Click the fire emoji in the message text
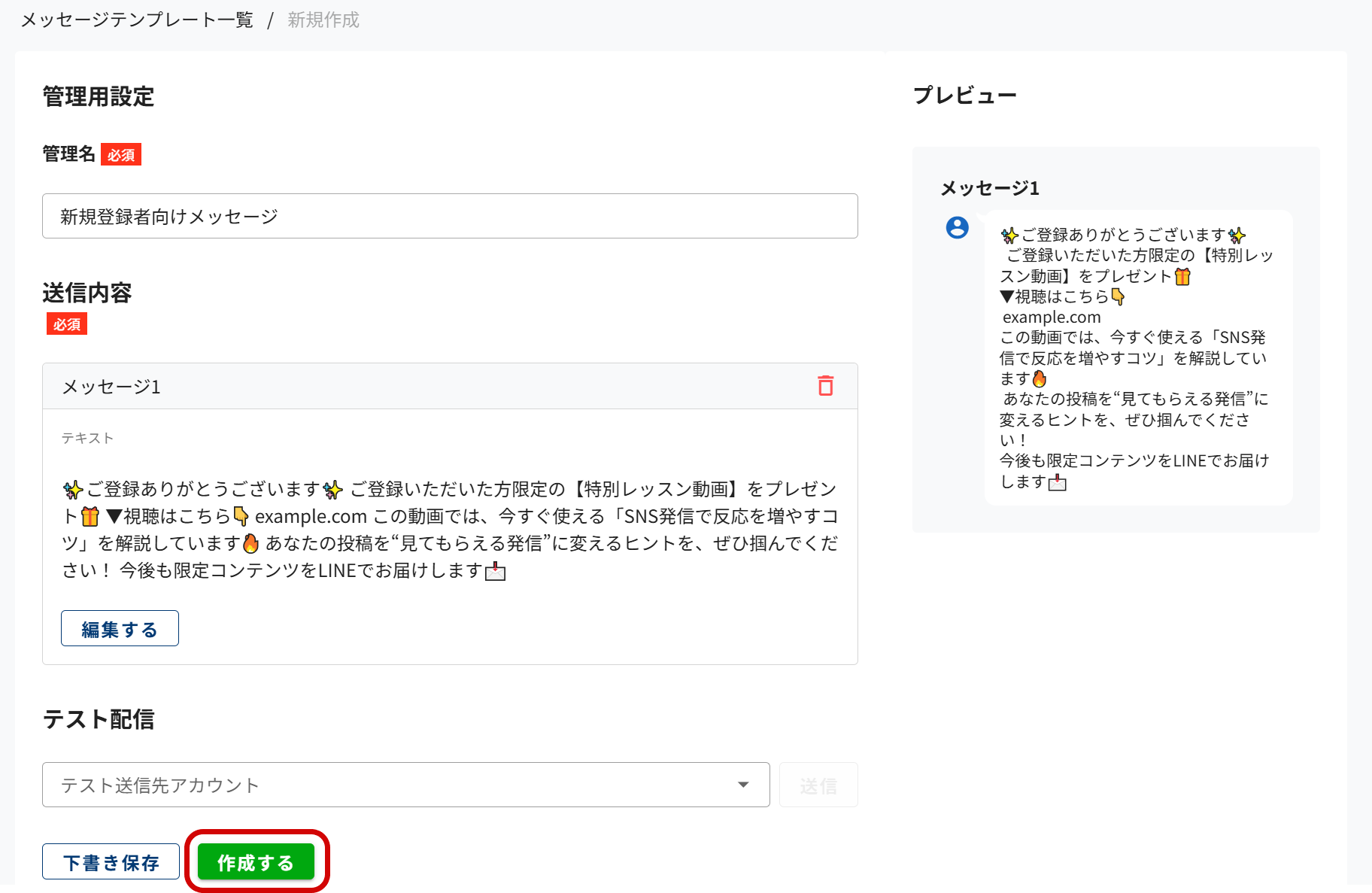The height and width of the screenshot is (893, 1372). (251, 543)
